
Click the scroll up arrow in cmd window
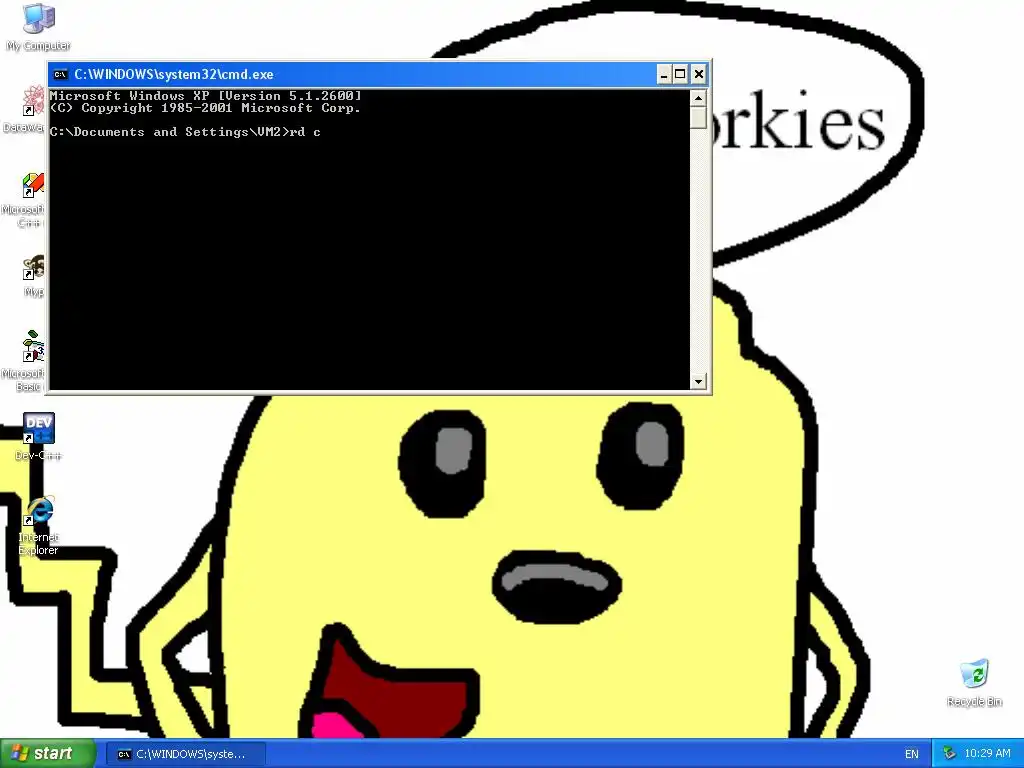pyautogui.click(x=698, y=99)
